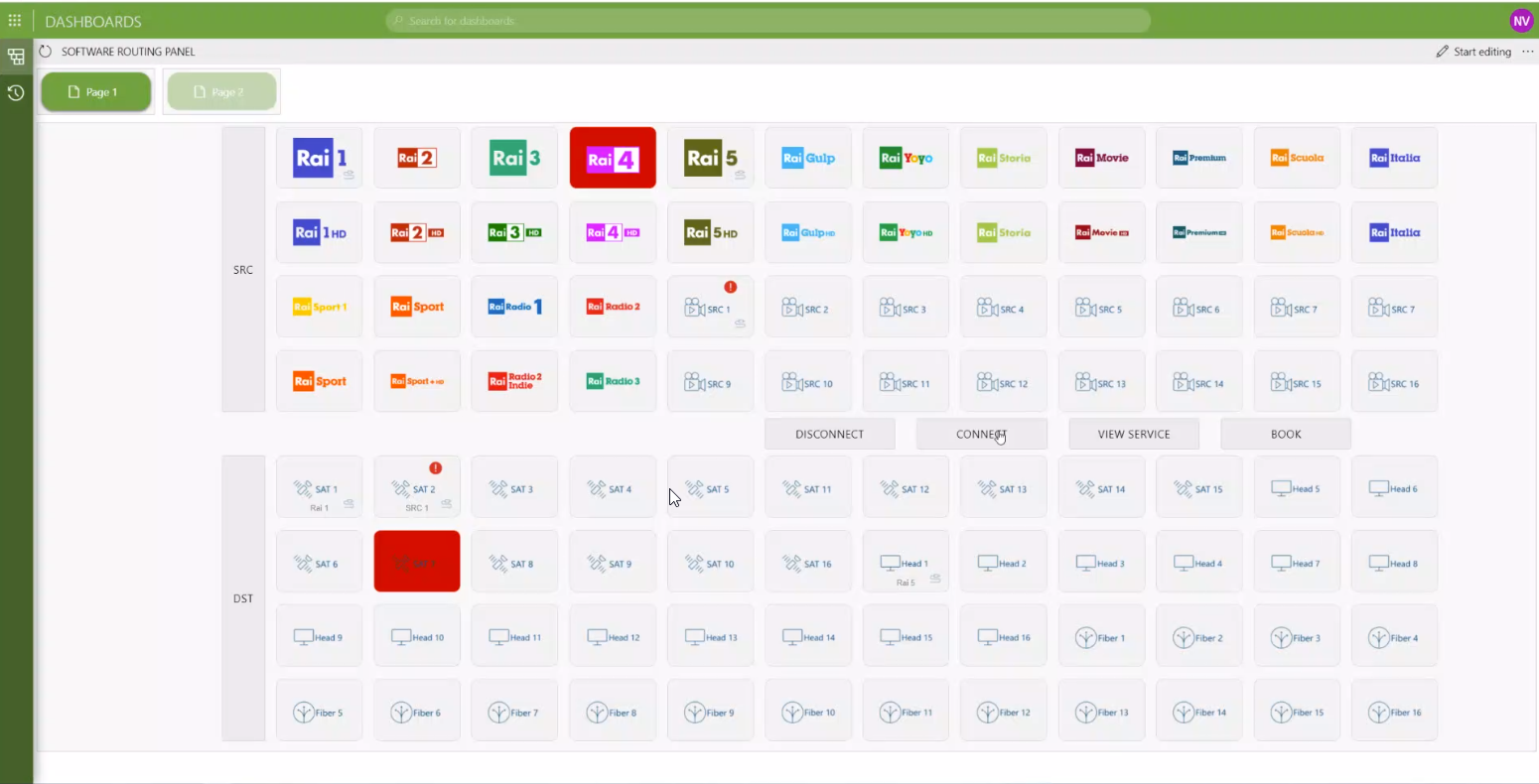This screenshot has height=784, width=1539.
Task: Select the Rai Sport 1 source
Action: 319,307
